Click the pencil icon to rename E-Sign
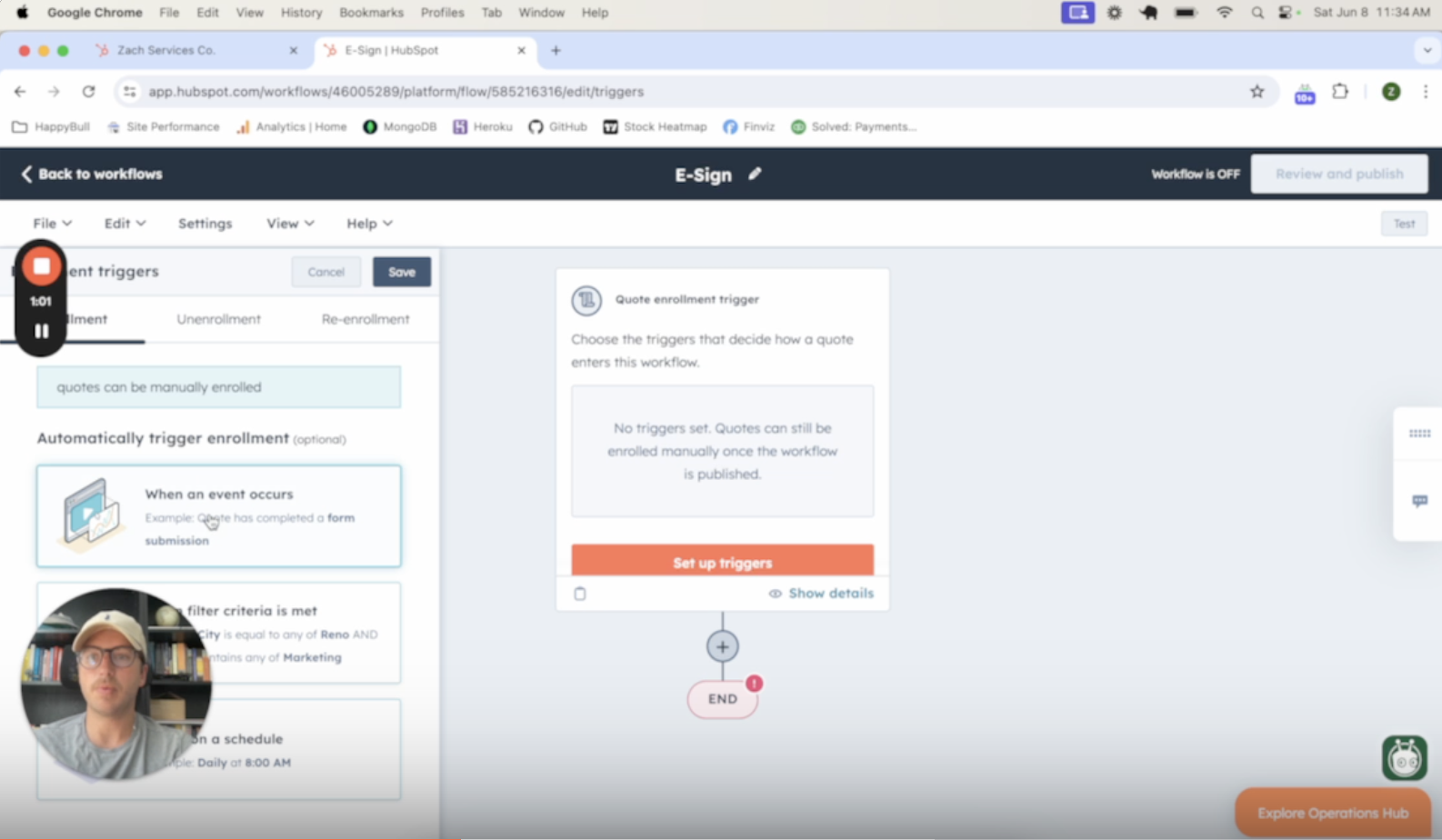Screen dimensions: 1442x840 [x=755, y=174]
